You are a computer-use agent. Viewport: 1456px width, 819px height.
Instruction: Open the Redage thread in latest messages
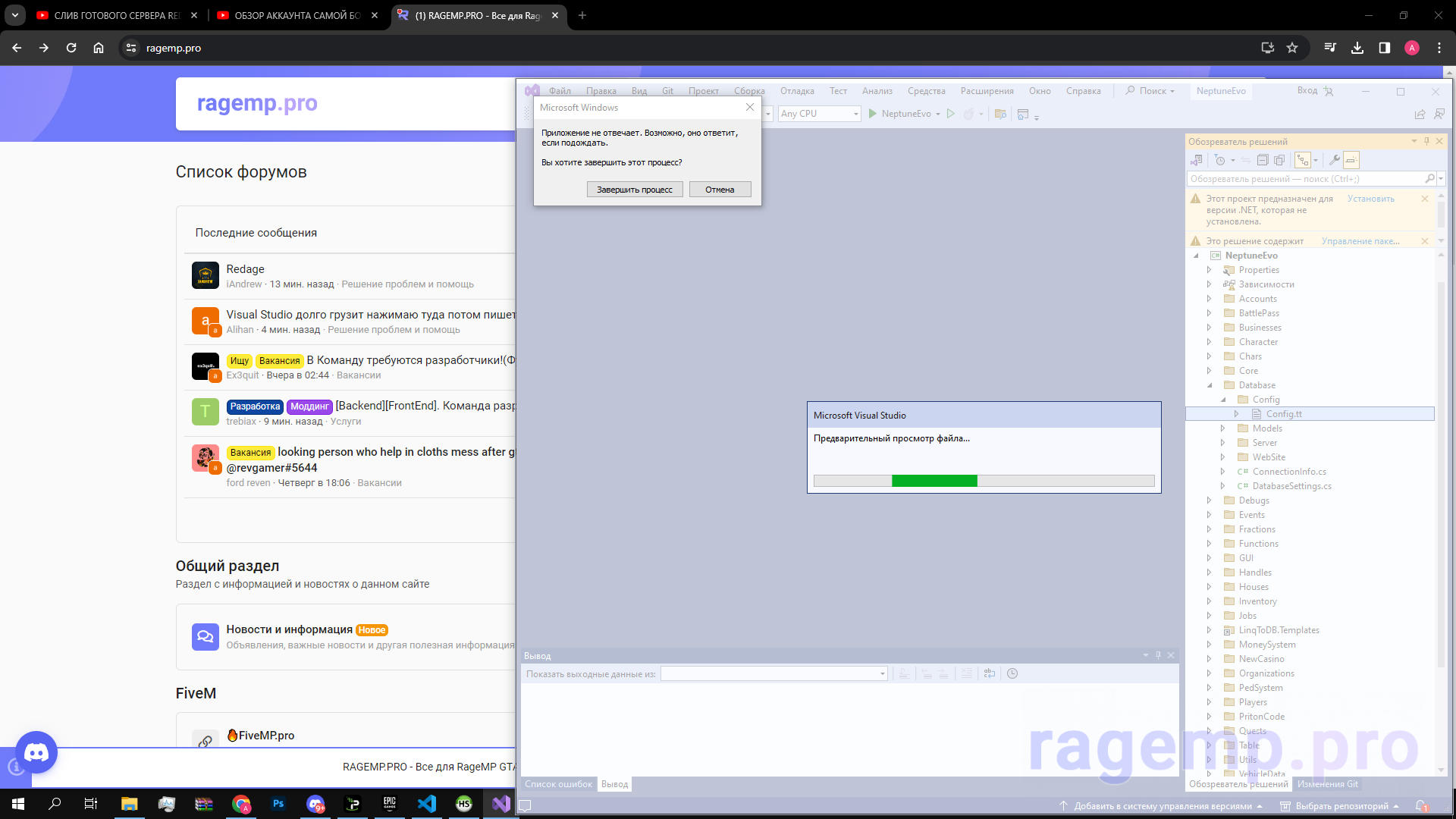[245, 269]
